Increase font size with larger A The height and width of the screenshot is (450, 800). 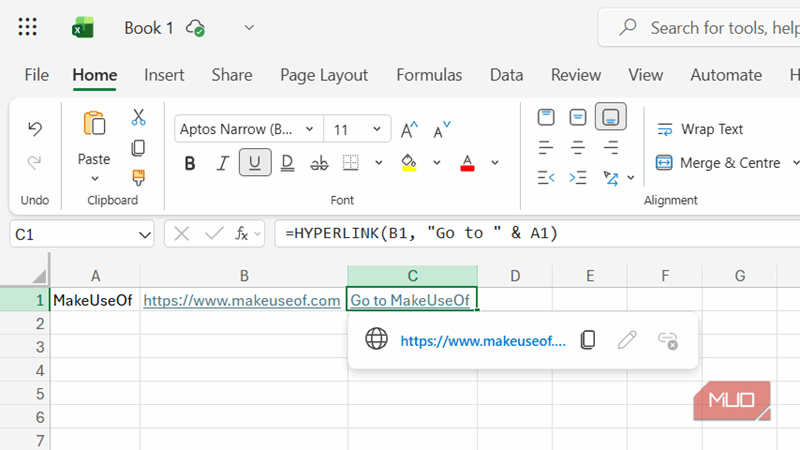(409, 130)
